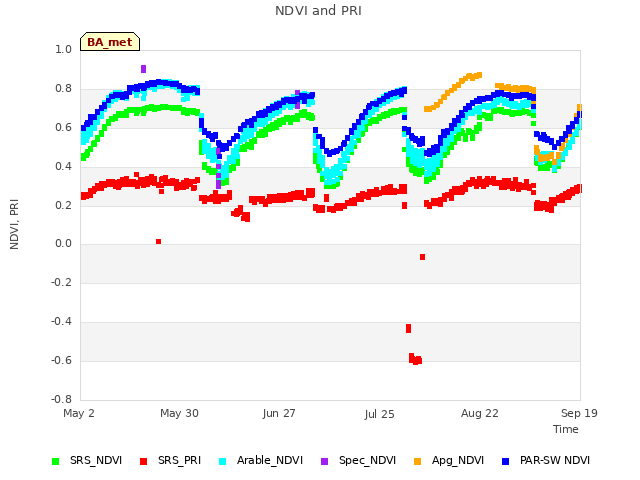The image size is (640, 480).
Task: Click the Arable_NDVI cyan legend swatch
Action: 222,461
